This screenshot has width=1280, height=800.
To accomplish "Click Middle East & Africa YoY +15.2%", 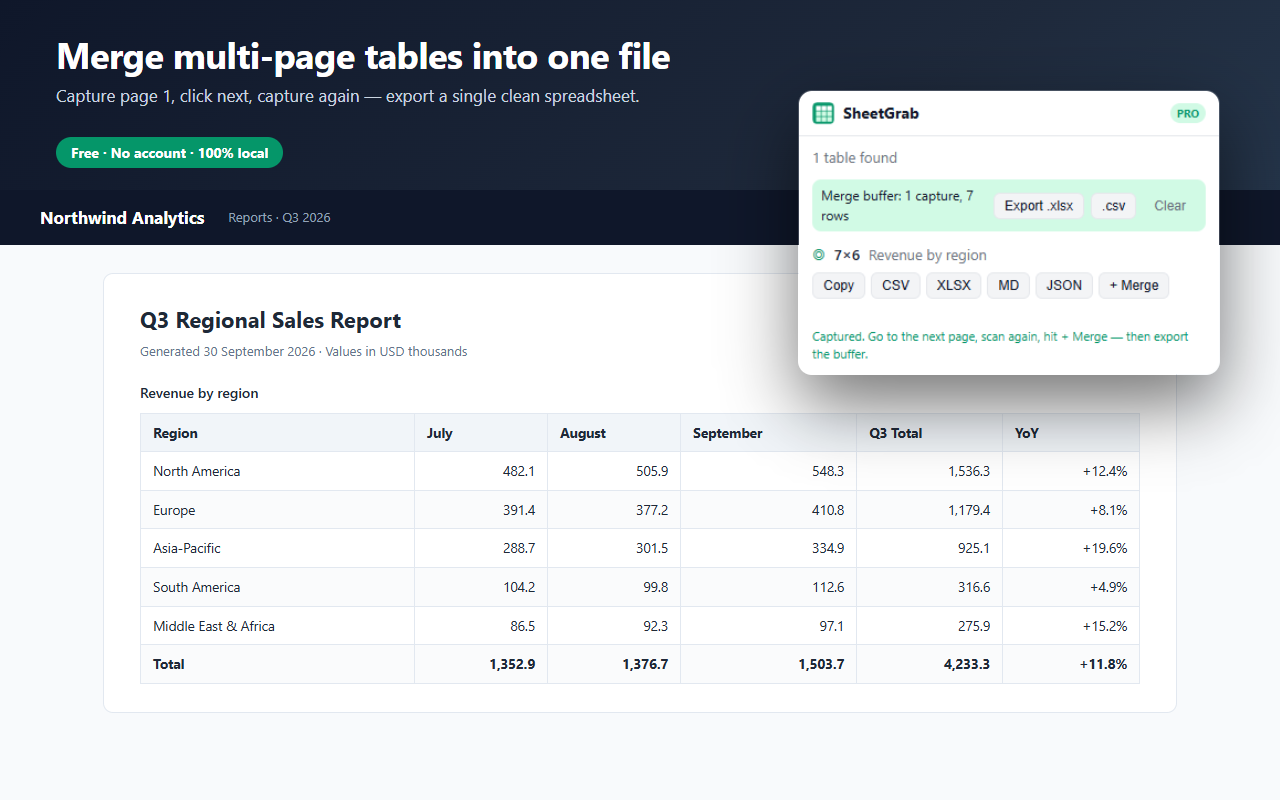I will pyautogui.click(x=1105, y=626).
